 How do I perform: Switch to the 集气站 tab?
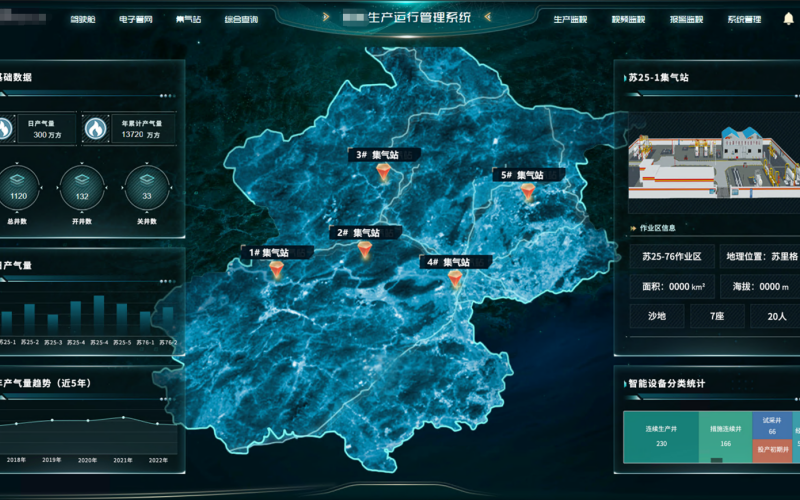click(188, 19)
